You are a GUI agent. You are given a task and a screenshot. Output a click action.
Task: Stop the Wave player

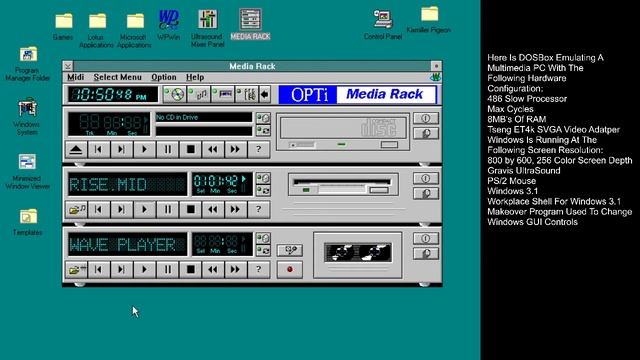(190, 269)
